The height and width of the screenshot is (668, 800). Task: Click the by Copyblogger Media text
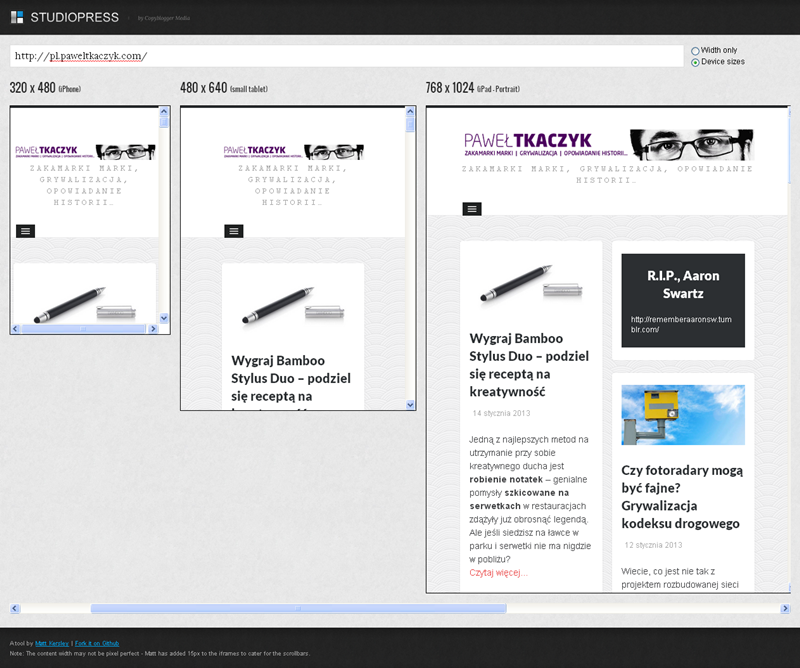pyautogui.click(x=164, y=18)
